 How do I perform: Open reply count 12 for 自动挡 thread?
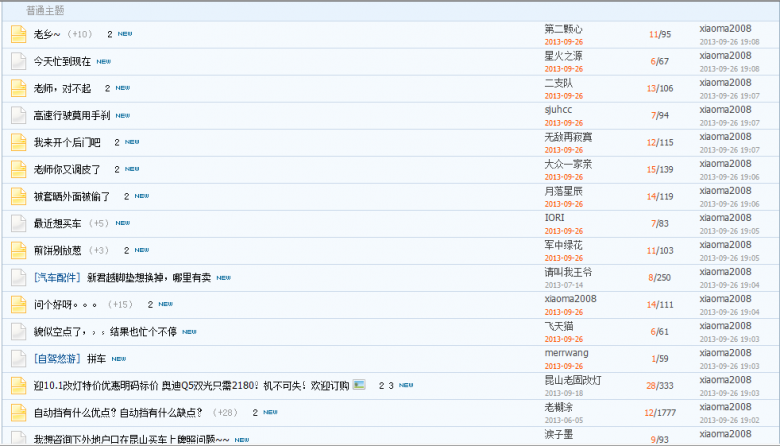[x=648, y=412]
